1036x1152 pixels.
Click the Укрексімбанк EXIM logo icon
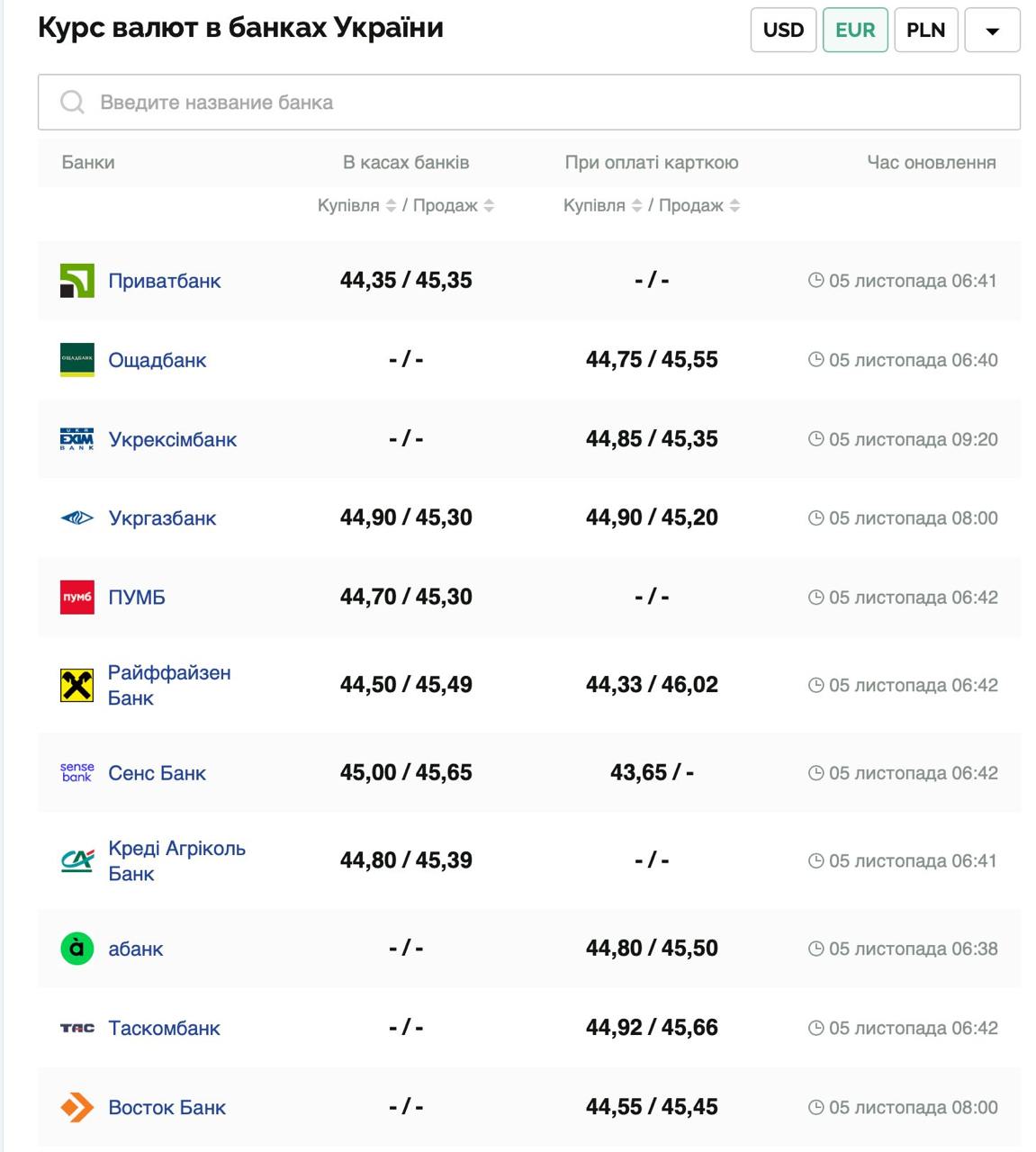click(77, 439)
